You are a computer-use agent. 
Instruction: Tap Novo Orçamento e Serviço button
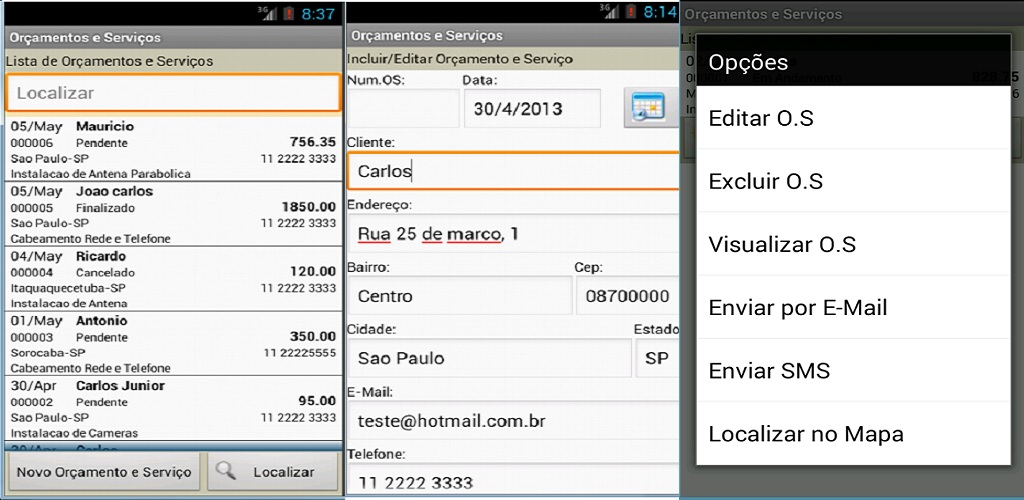pyautogui.click(x=104, y=472)
